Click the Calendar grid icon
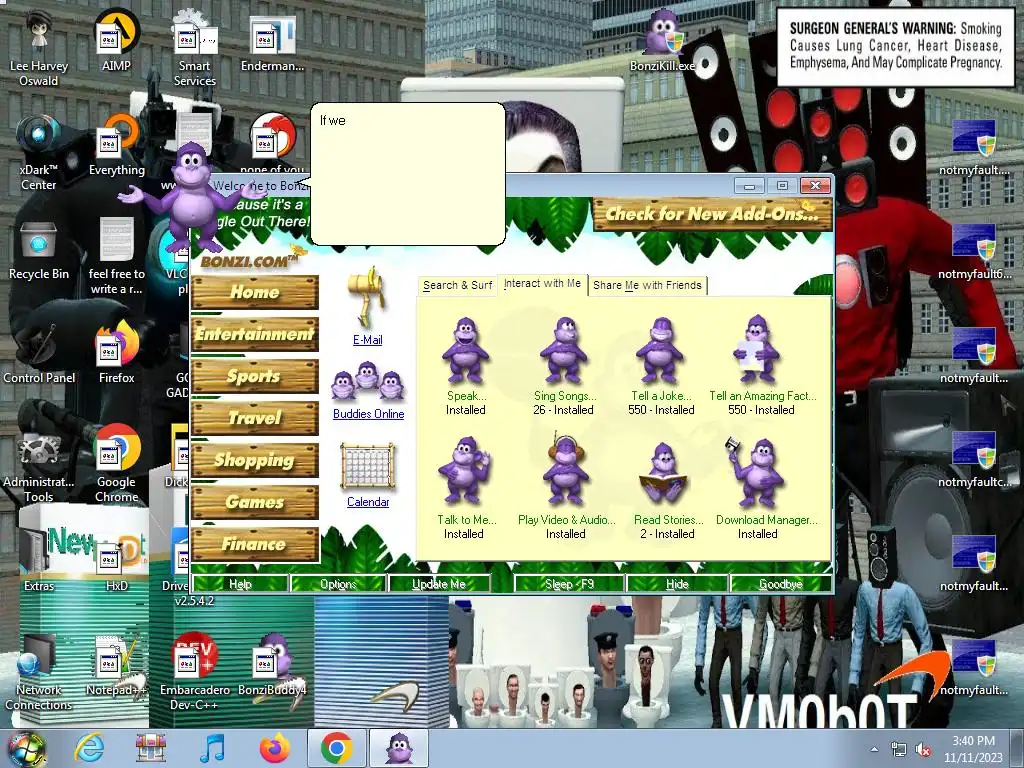 368,467
